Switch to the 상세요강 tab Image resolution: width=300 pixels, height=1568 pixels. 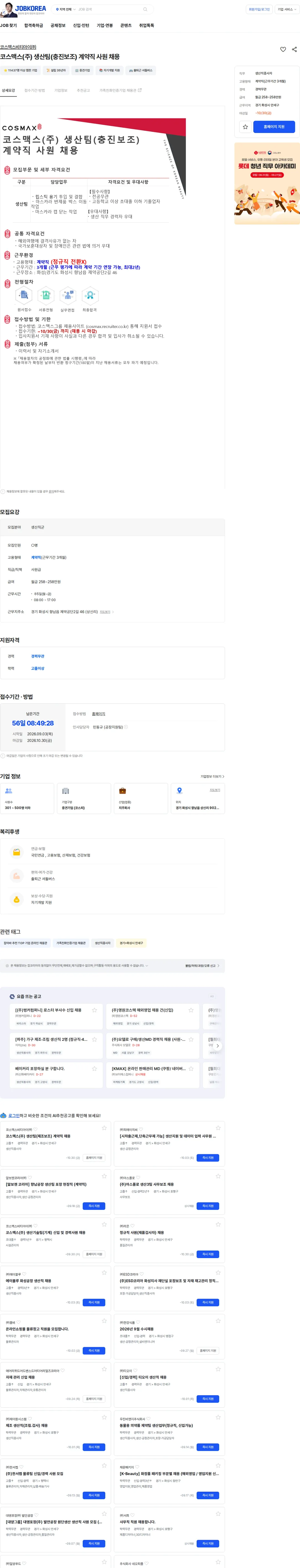coord(9,90)
